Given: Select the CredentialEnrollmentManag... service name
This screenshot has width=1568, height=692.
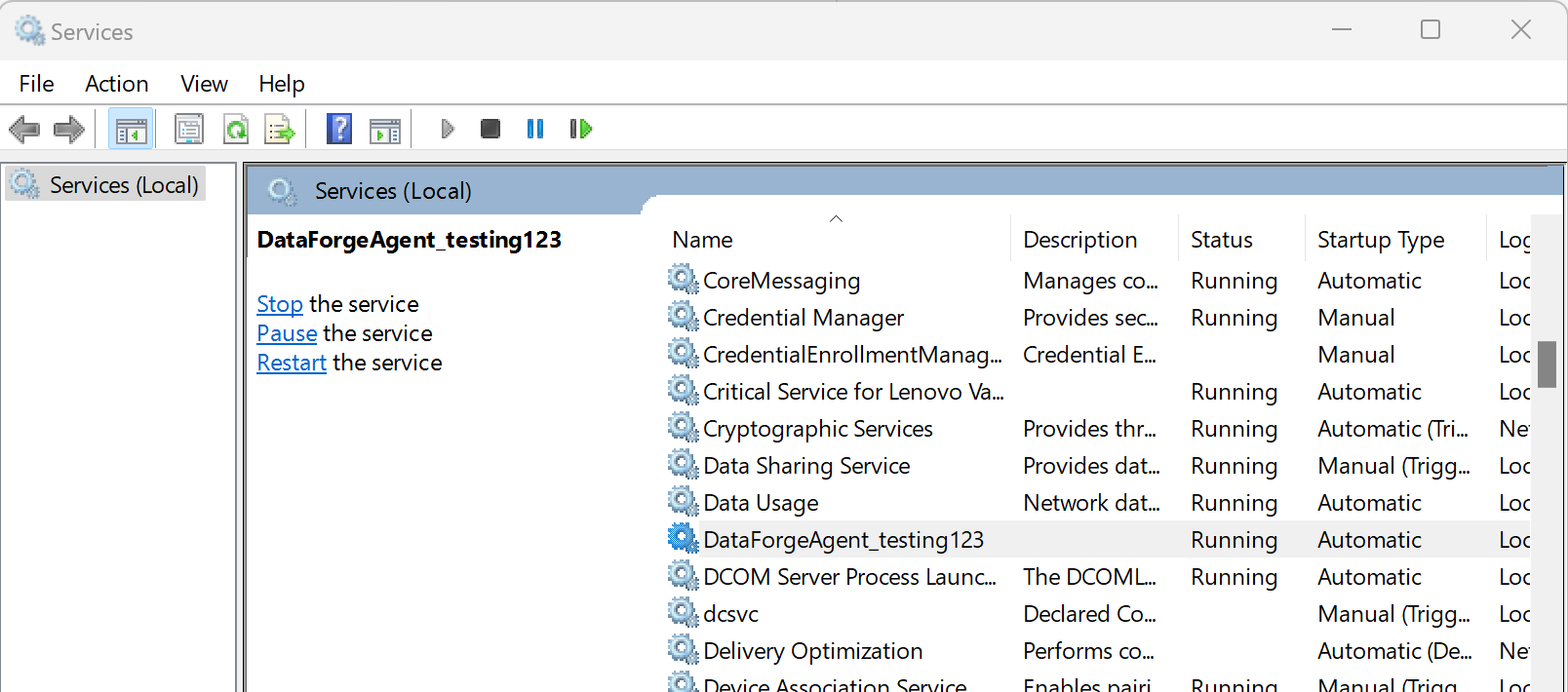Looking at the screenshot, I should [x=852, y=355].
